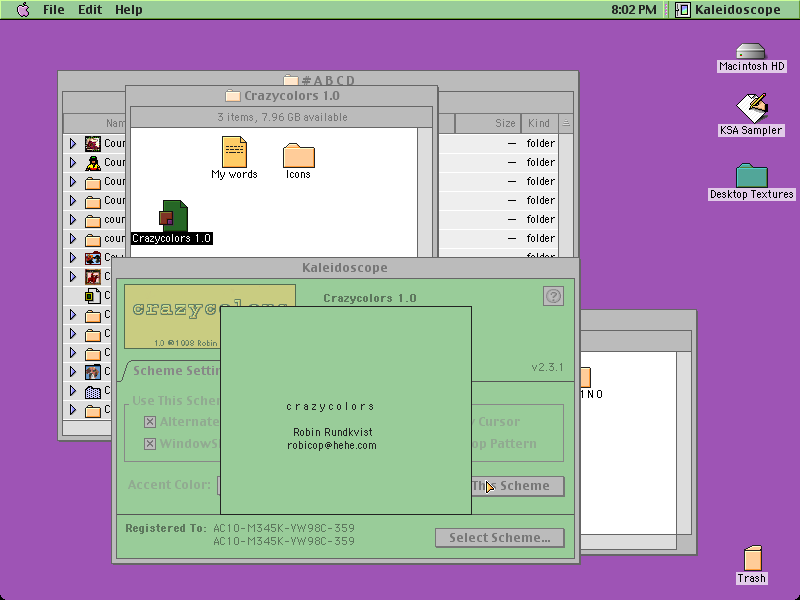
Task: Click the Trash icon on the desktop
Action: click(752, 558)
